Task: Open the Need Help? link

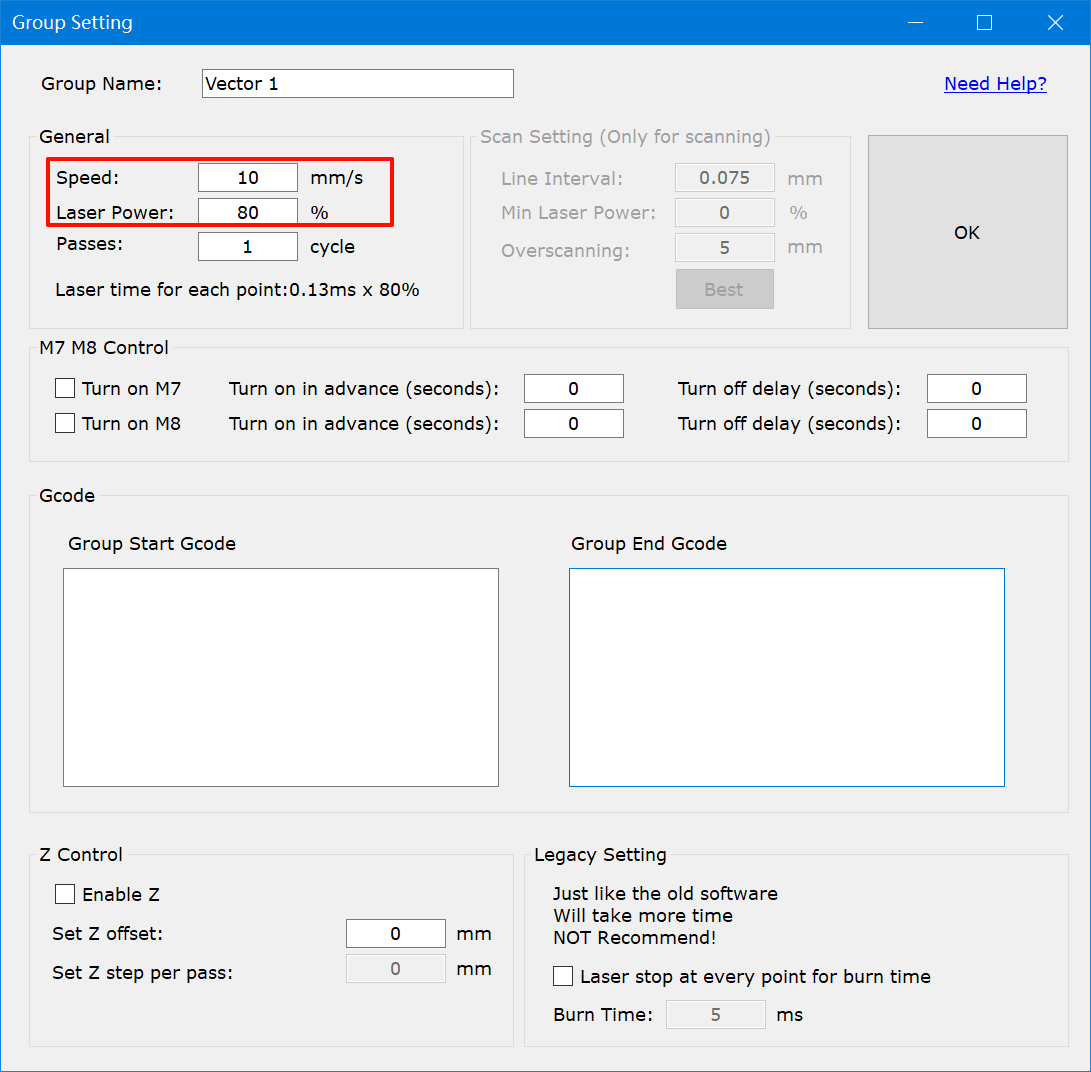Action: tap(995, 84)
